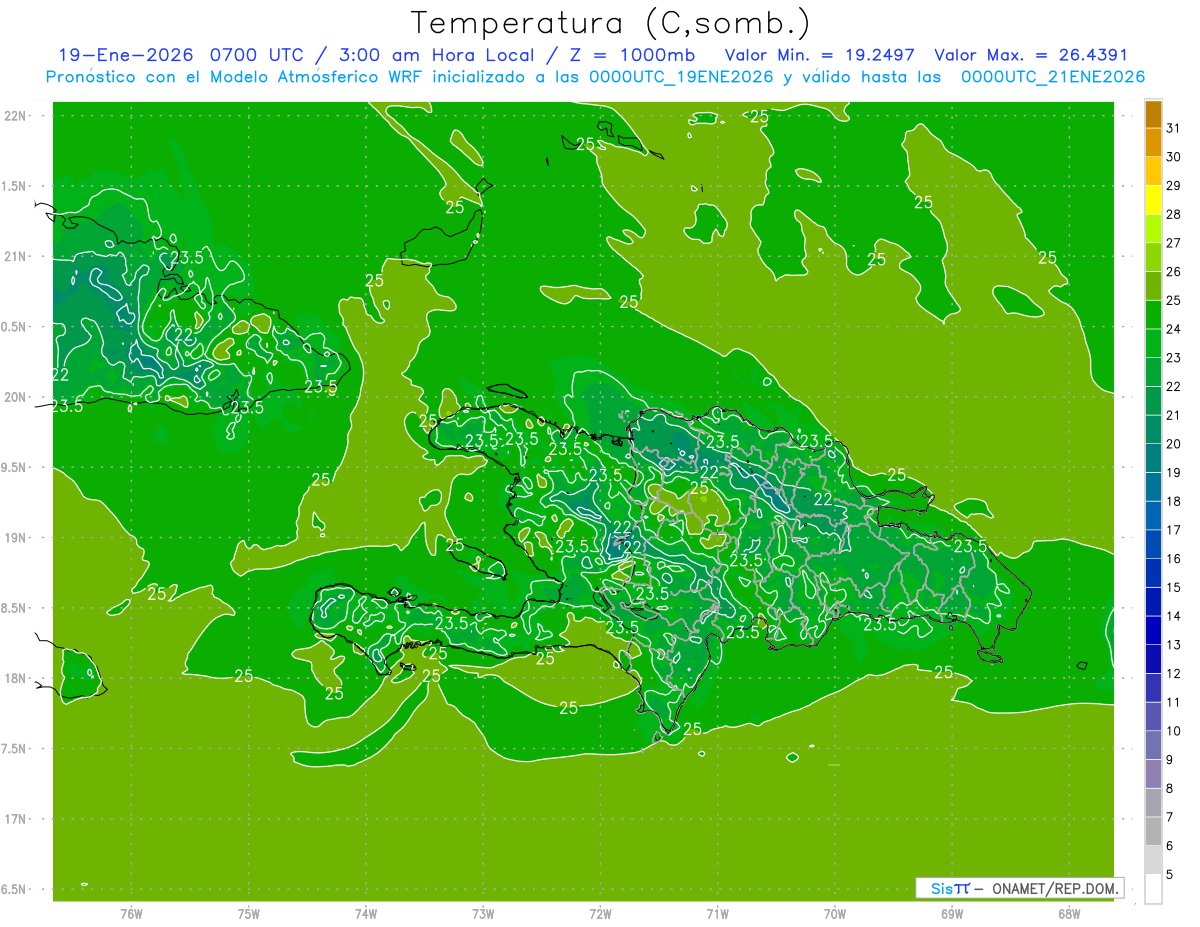Click the 12 value on the color scale

pos(1174,674)
